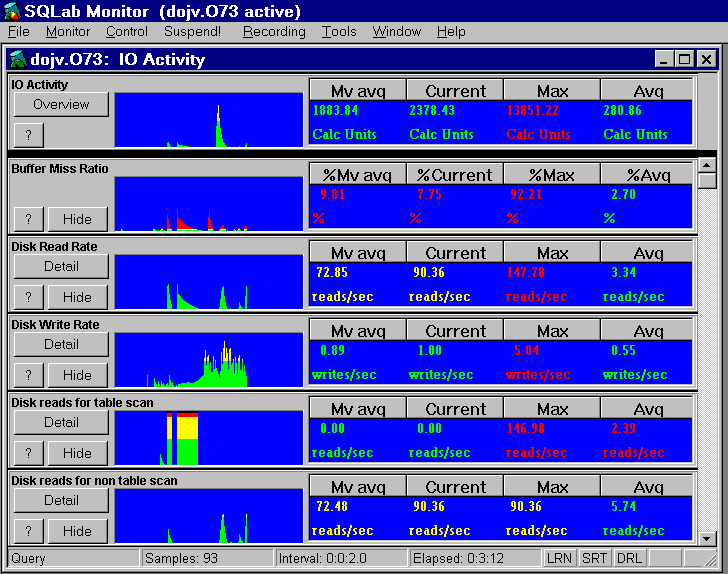Viewport: 728px width, 574px height.
Task: Click the Disk Read Rate Avg value 3.34
Action: click(x=623, y=272)
